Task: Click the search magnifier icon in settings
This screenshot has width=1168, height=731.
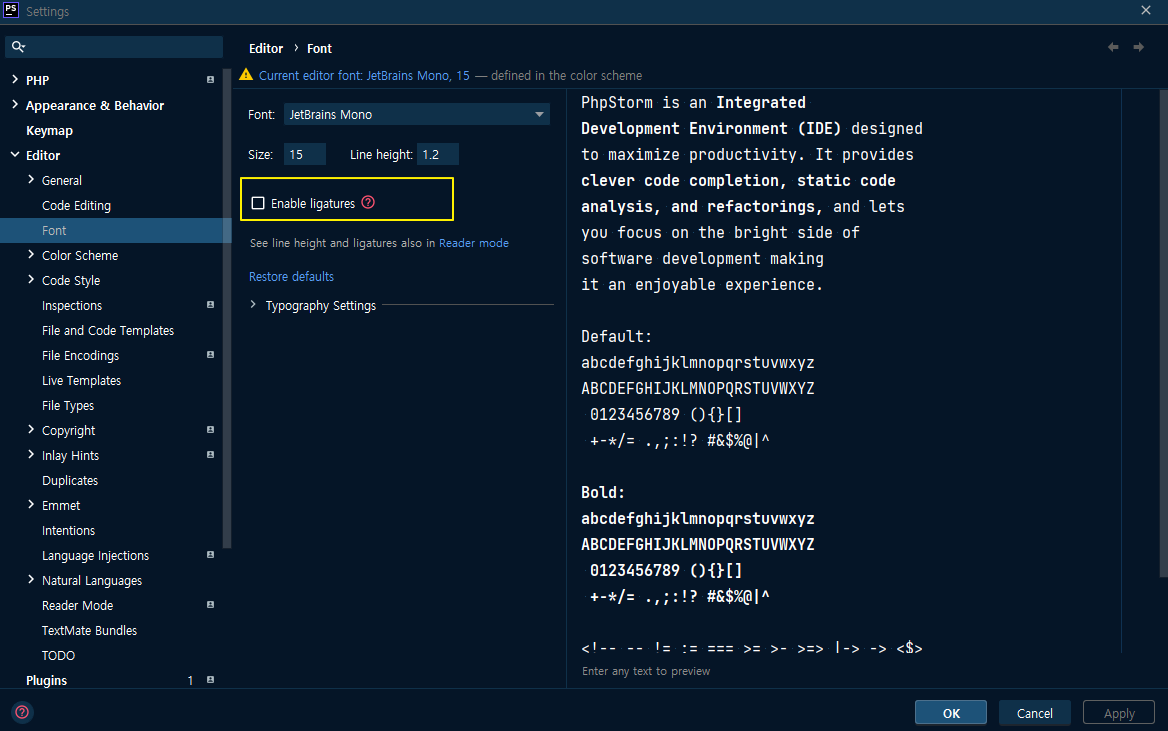Action: click(x=18, y=47)
